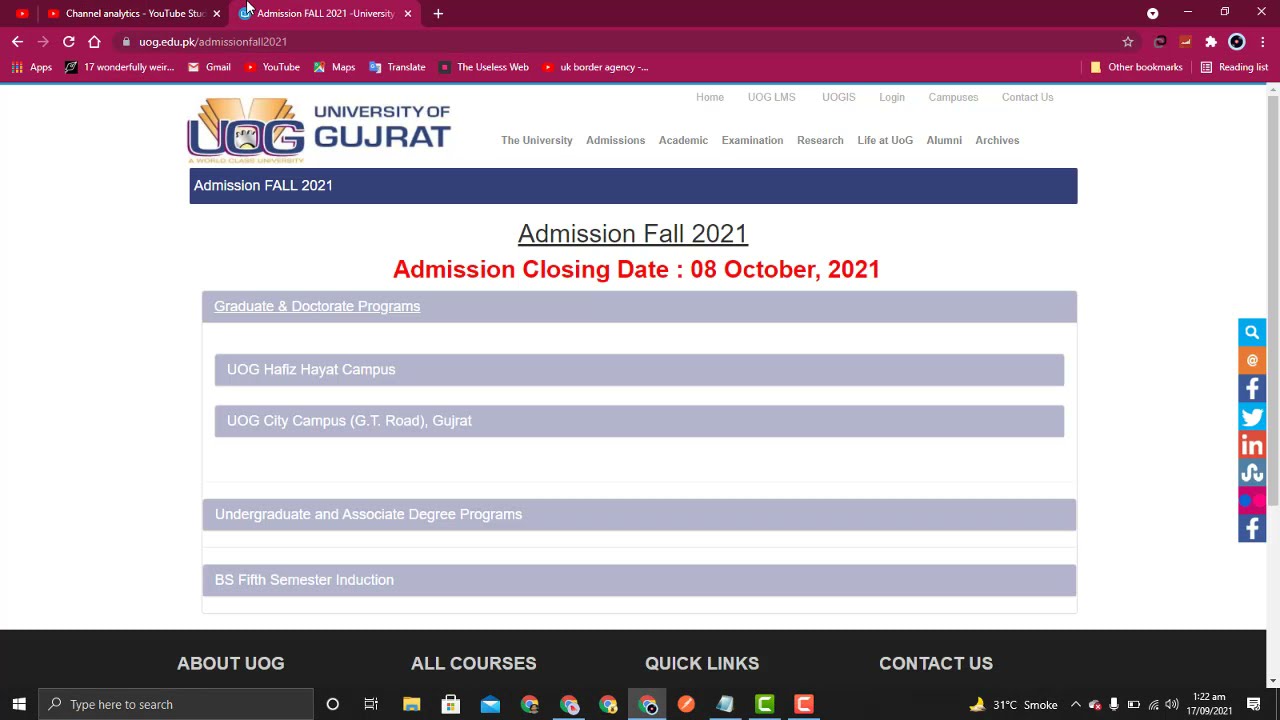Show hidden system tray icons
Image resolution: width=1280 pixels, height=720 pixels.
1076,704
